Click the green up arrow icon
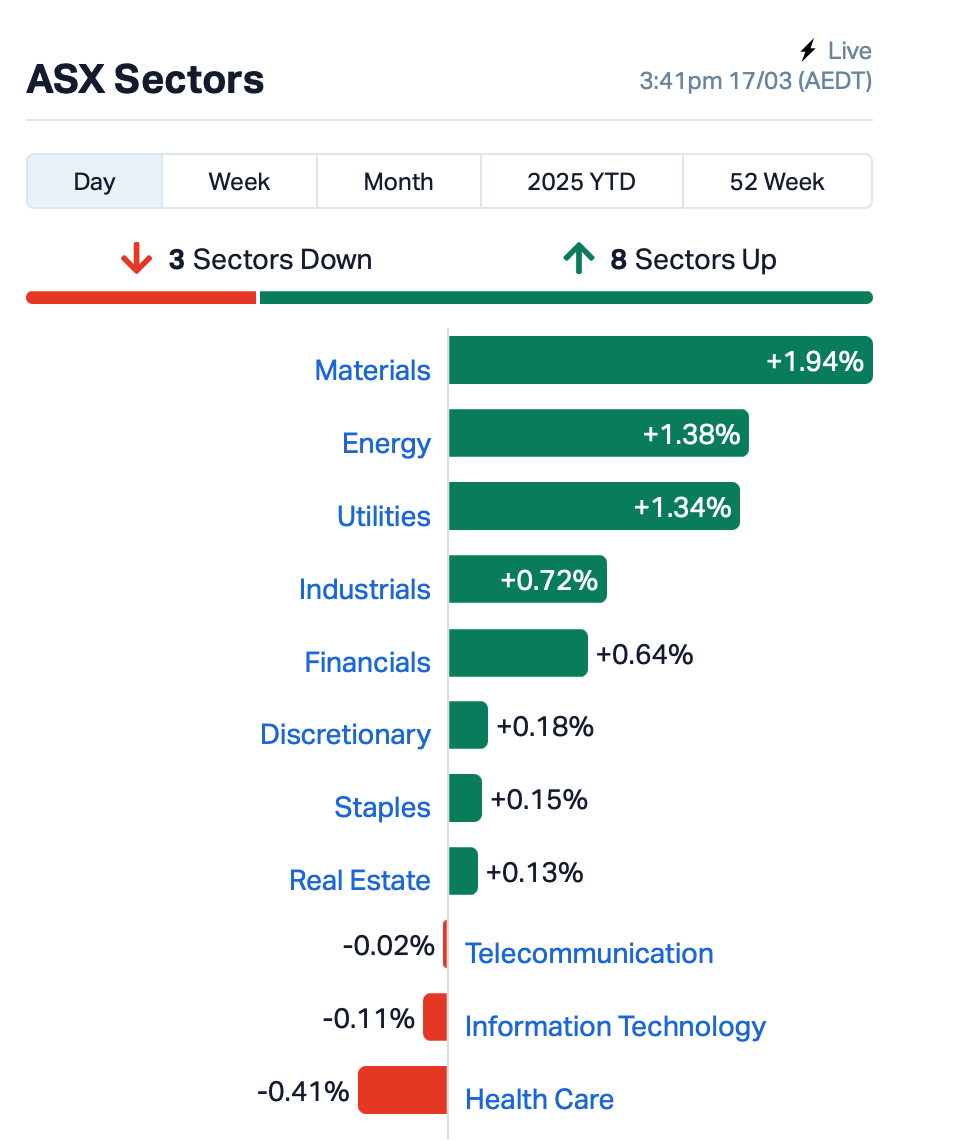 click(x=579, y=258)
